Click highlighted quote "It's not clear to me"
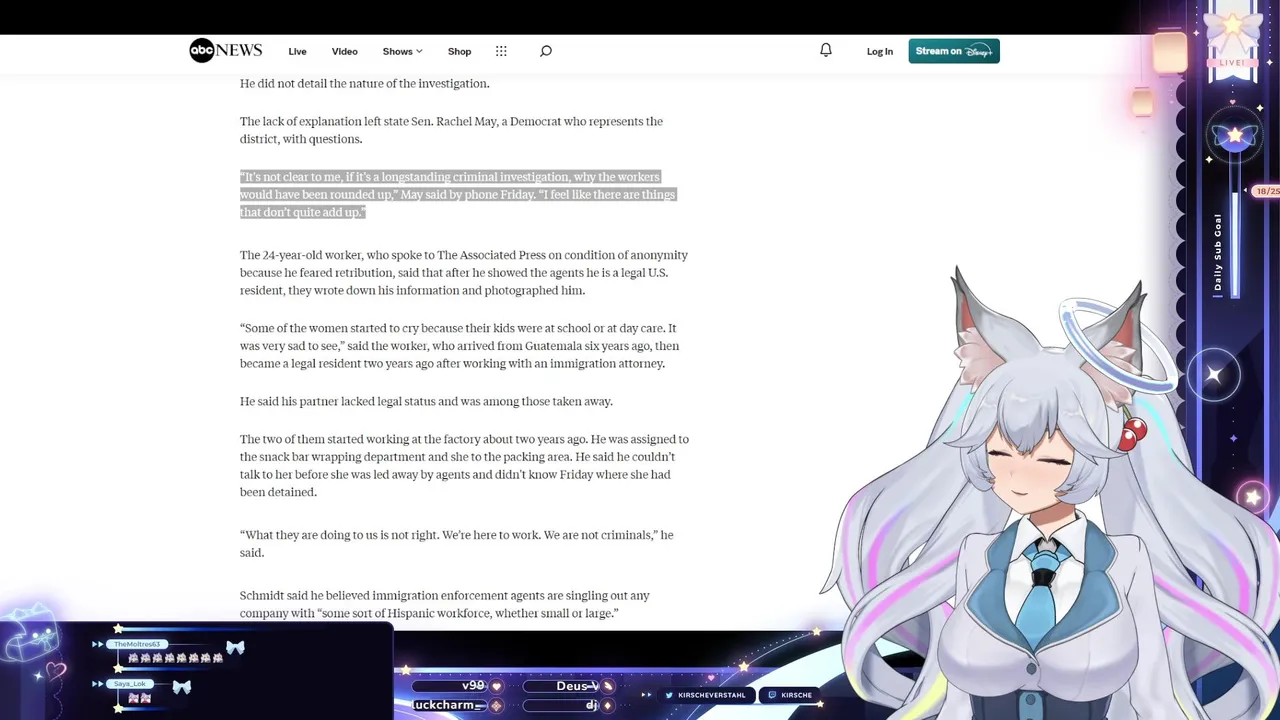Viewport: 1280px width, 720px height. (x=458, y=194)
